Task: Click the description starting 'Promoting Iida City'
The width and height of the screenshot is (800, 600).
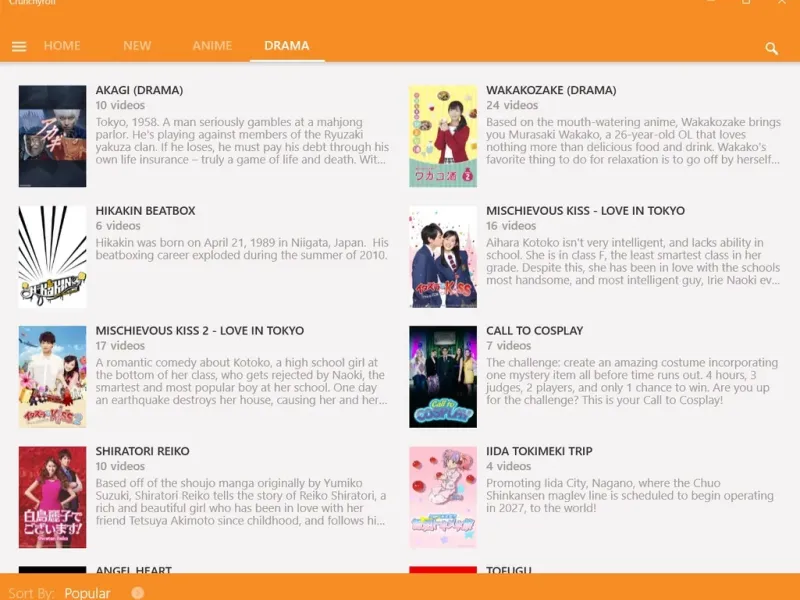Action: 630,495
